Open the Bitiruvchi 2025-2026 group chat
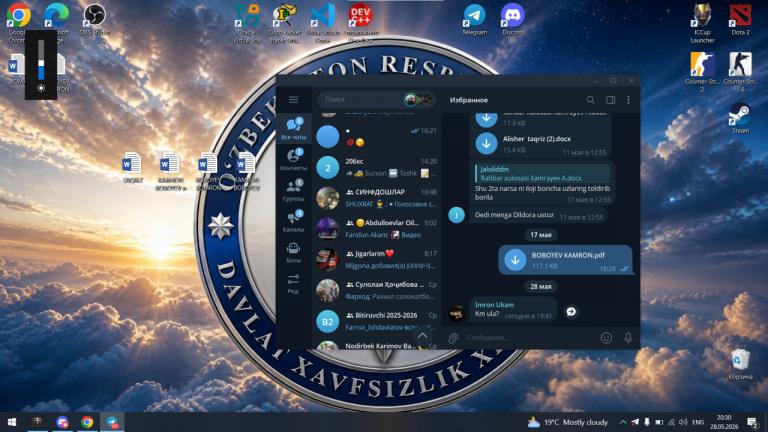This screenshot has width=768, height=432. click(376, 321)
